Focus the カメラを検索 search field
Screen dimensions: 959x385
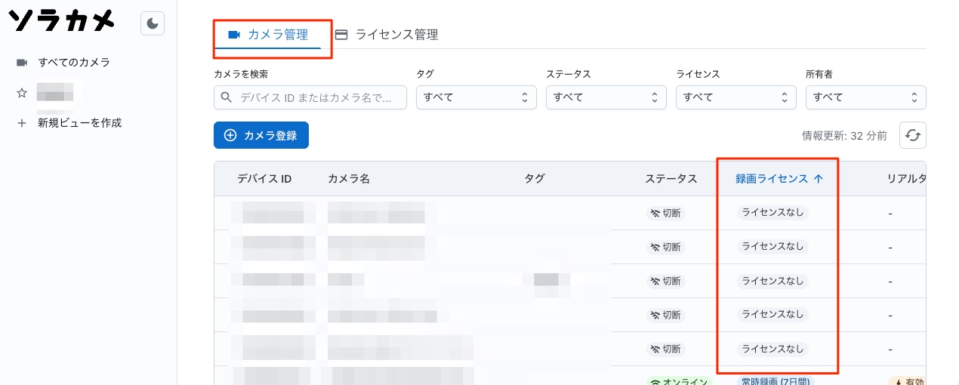[x=310, y=97]
